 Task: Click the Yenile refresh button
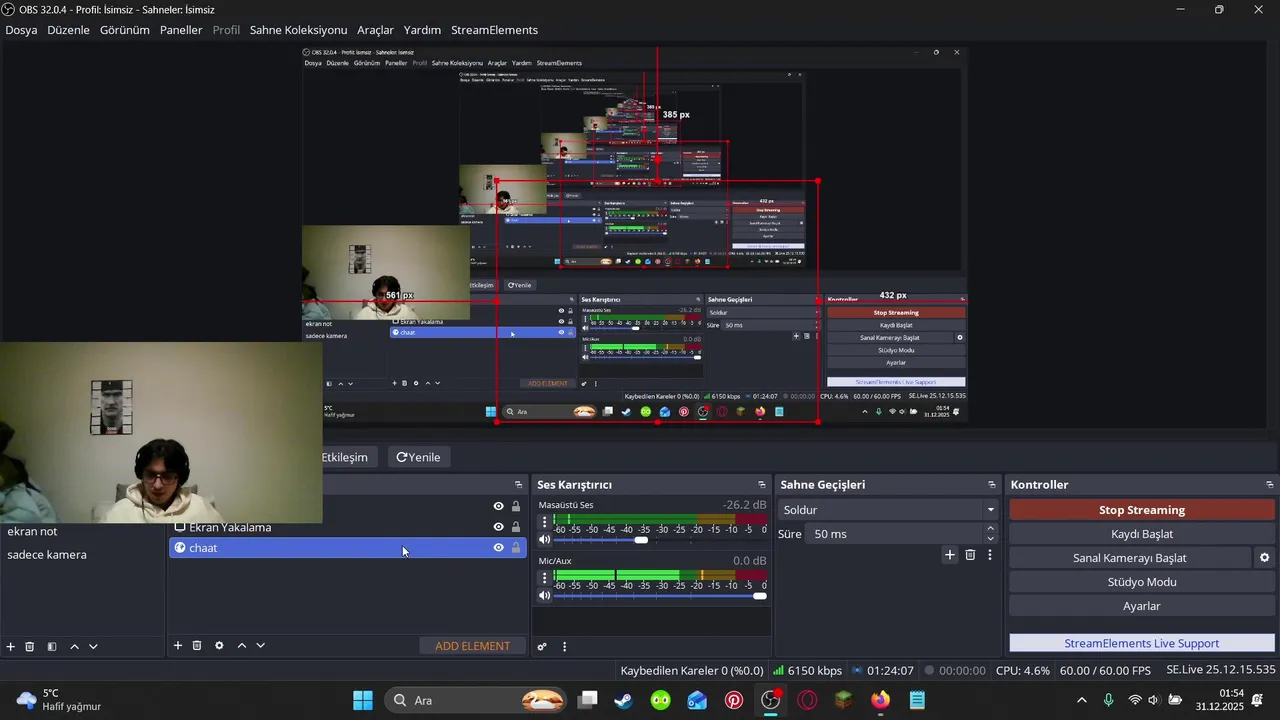tap(418, 457)
